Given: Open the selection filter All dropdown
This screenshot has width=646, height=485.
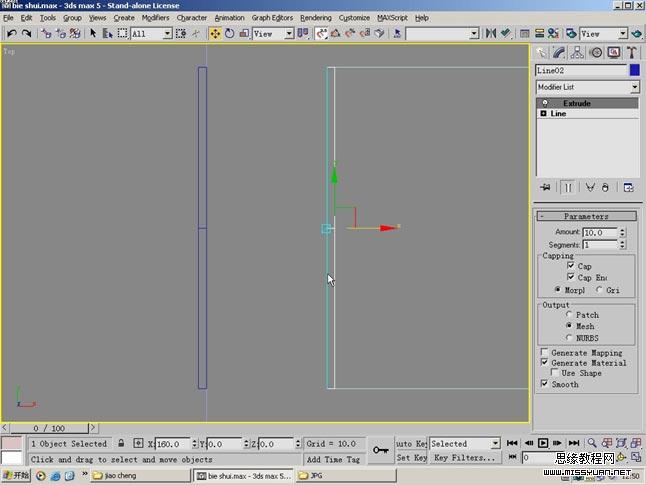Looking at the screenshot, I should tap(167, 33).
